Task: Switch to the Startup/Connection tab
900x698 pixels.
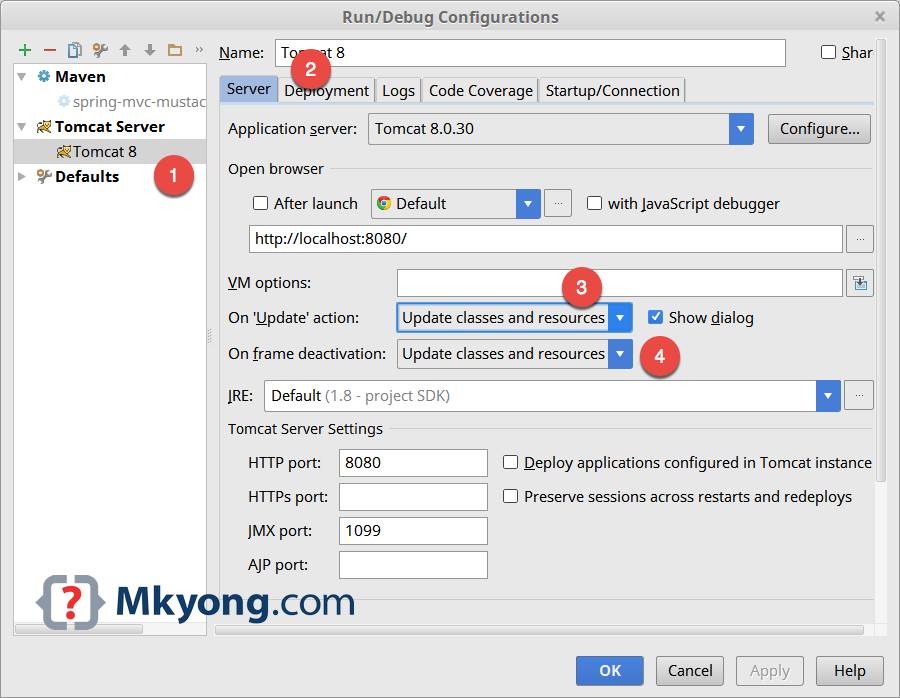Action: coord(612,91)
